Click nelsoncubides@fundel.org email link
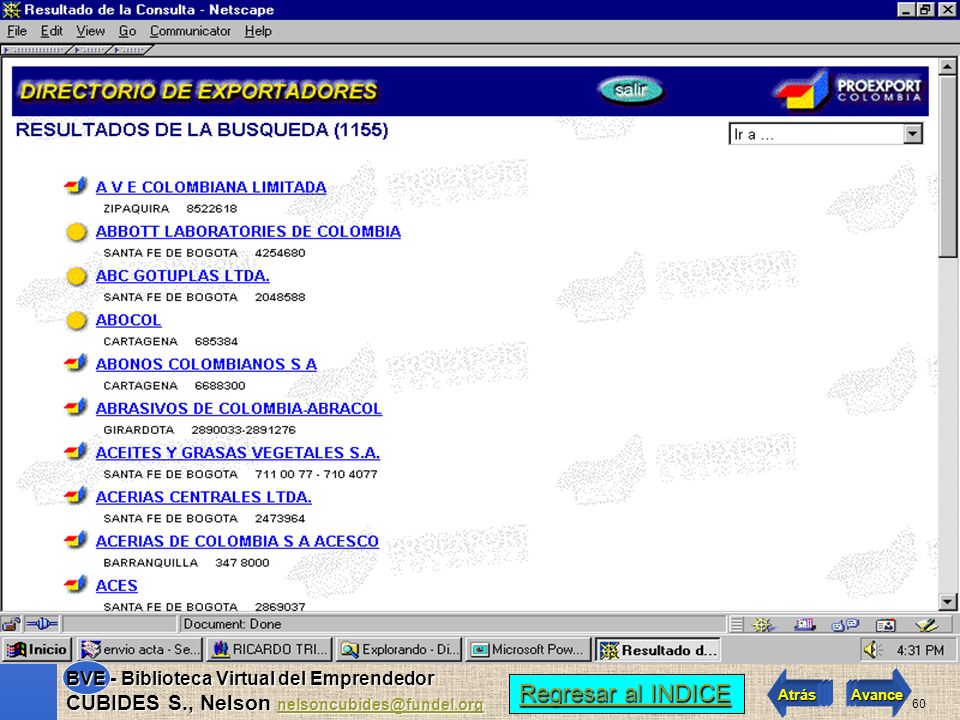 (380, 705)
